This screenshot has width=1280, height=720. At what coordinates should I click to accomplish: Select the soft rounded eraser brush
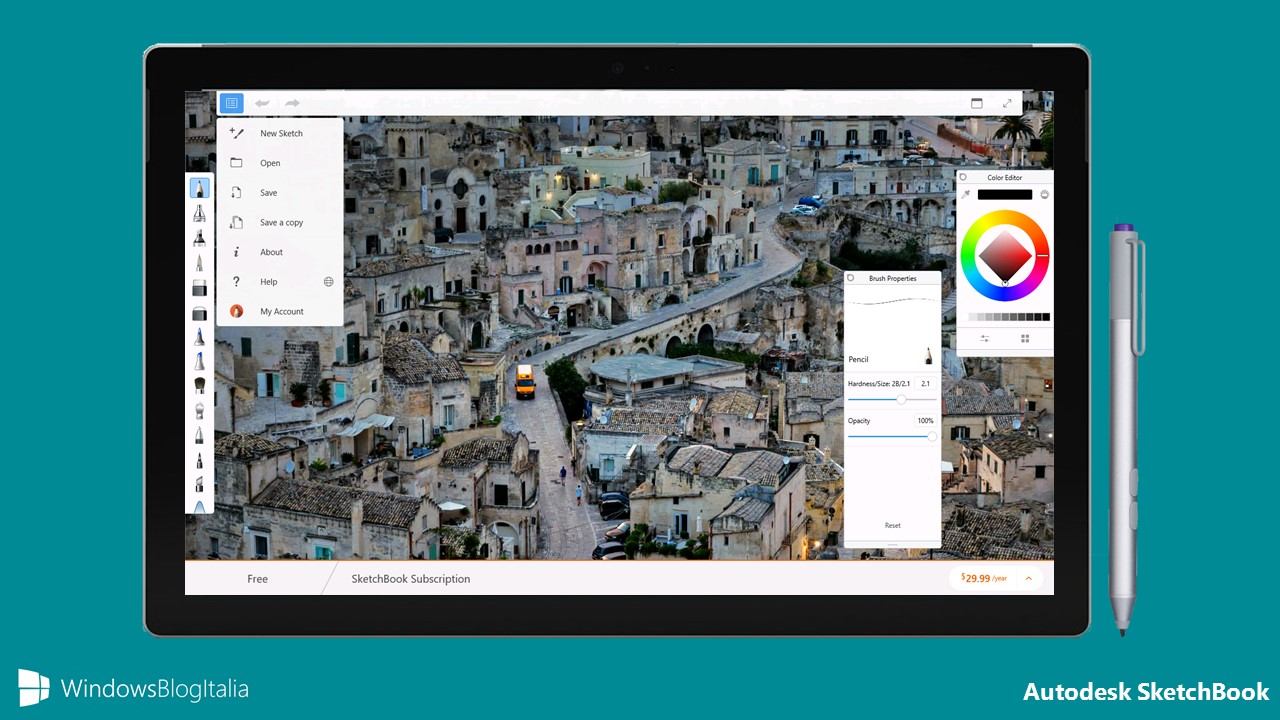(x=200, y=313)
